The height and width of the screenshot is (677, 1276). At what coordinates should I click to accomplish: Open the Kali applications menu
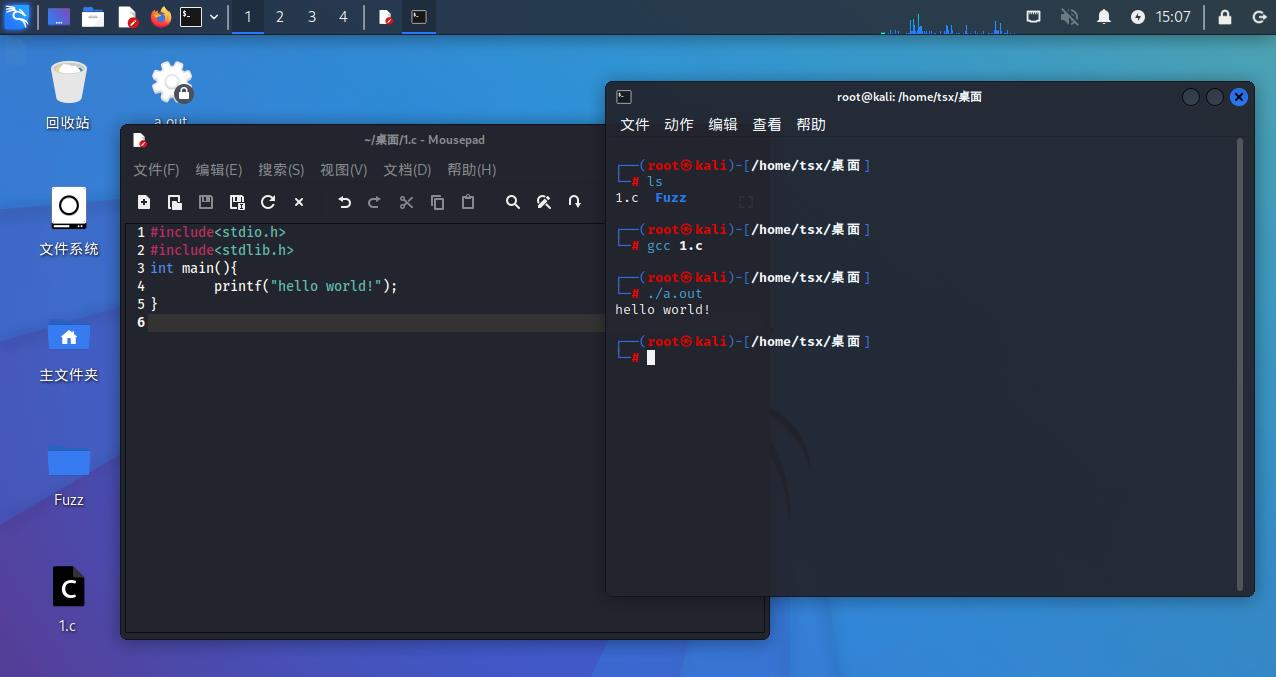17,17
